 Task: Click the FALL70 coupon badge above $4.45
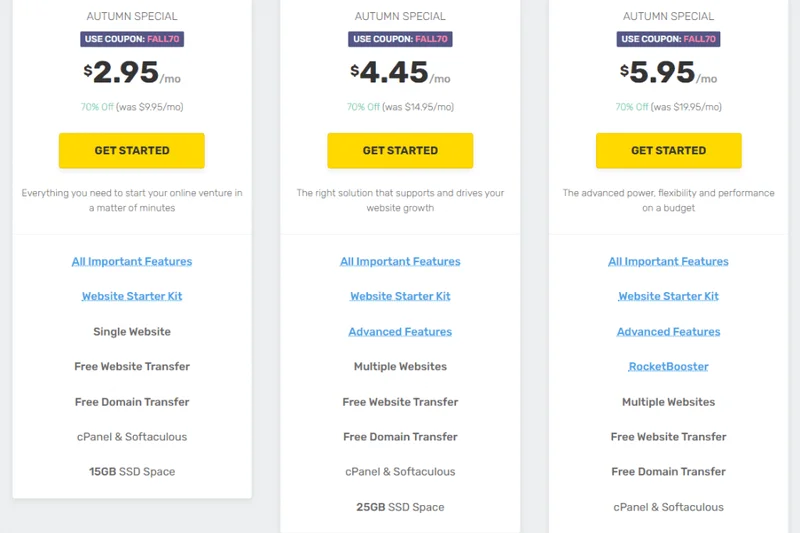click(400, 39)
